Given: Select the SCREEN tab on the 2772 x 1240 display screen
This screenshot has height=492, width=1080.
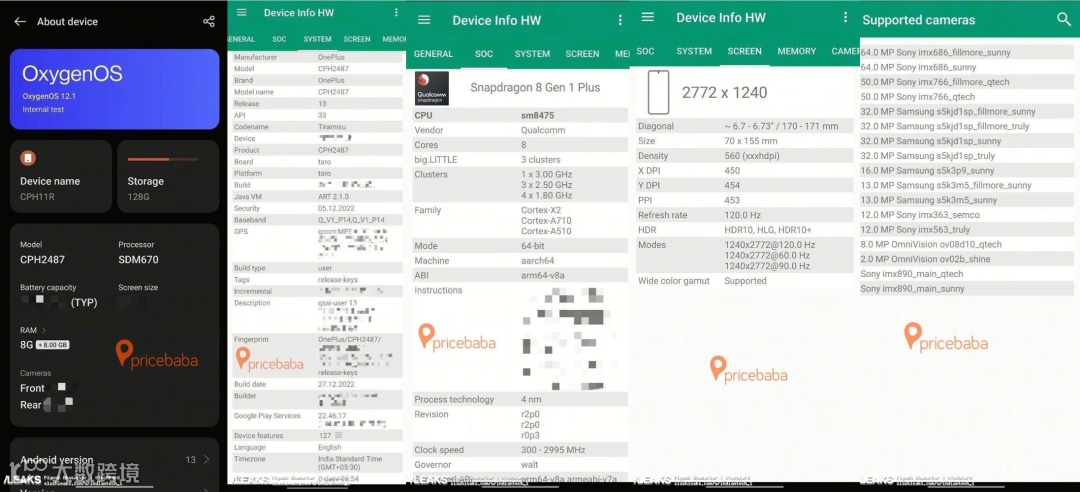Looking at the screenshot, I should coord(745,51).
